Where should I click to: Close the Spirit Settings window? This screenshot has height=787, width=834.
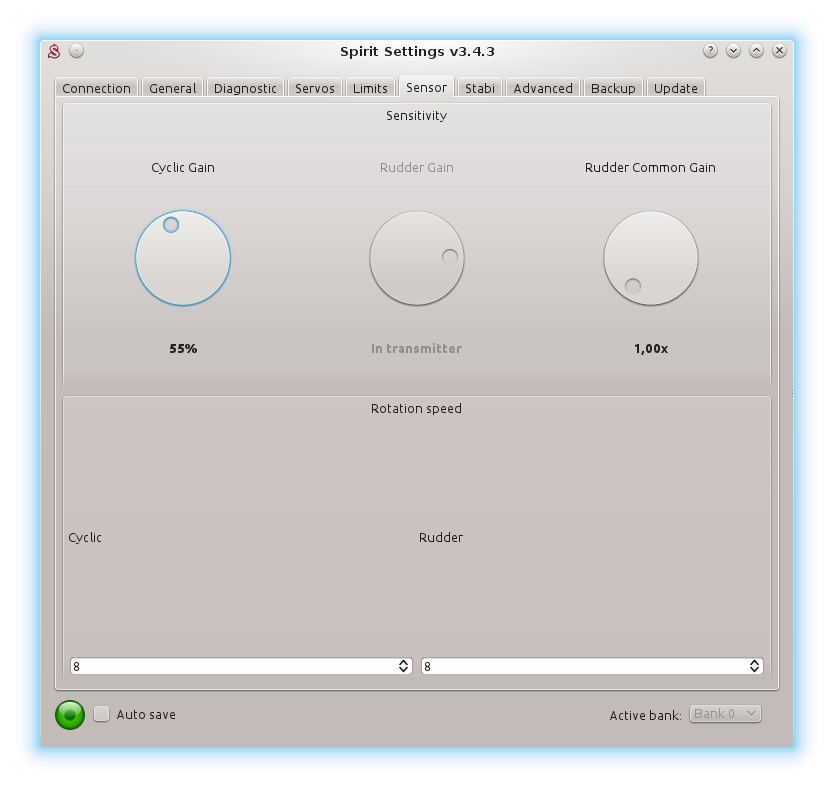[x=779, y=51]
